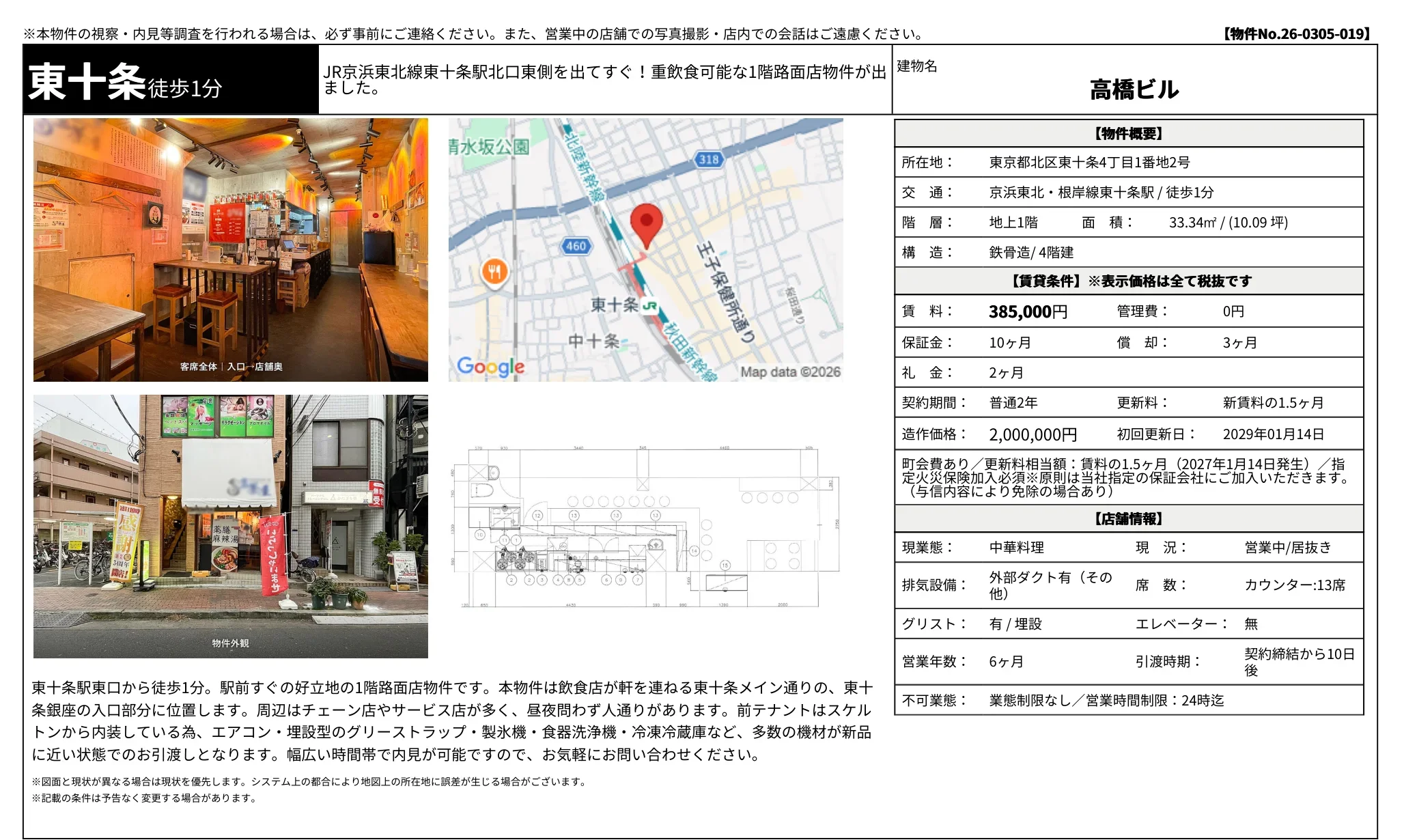1404x840 pixels.
Task: Click equipment number 12 circle on the floor plan
Action: (538, 516)
